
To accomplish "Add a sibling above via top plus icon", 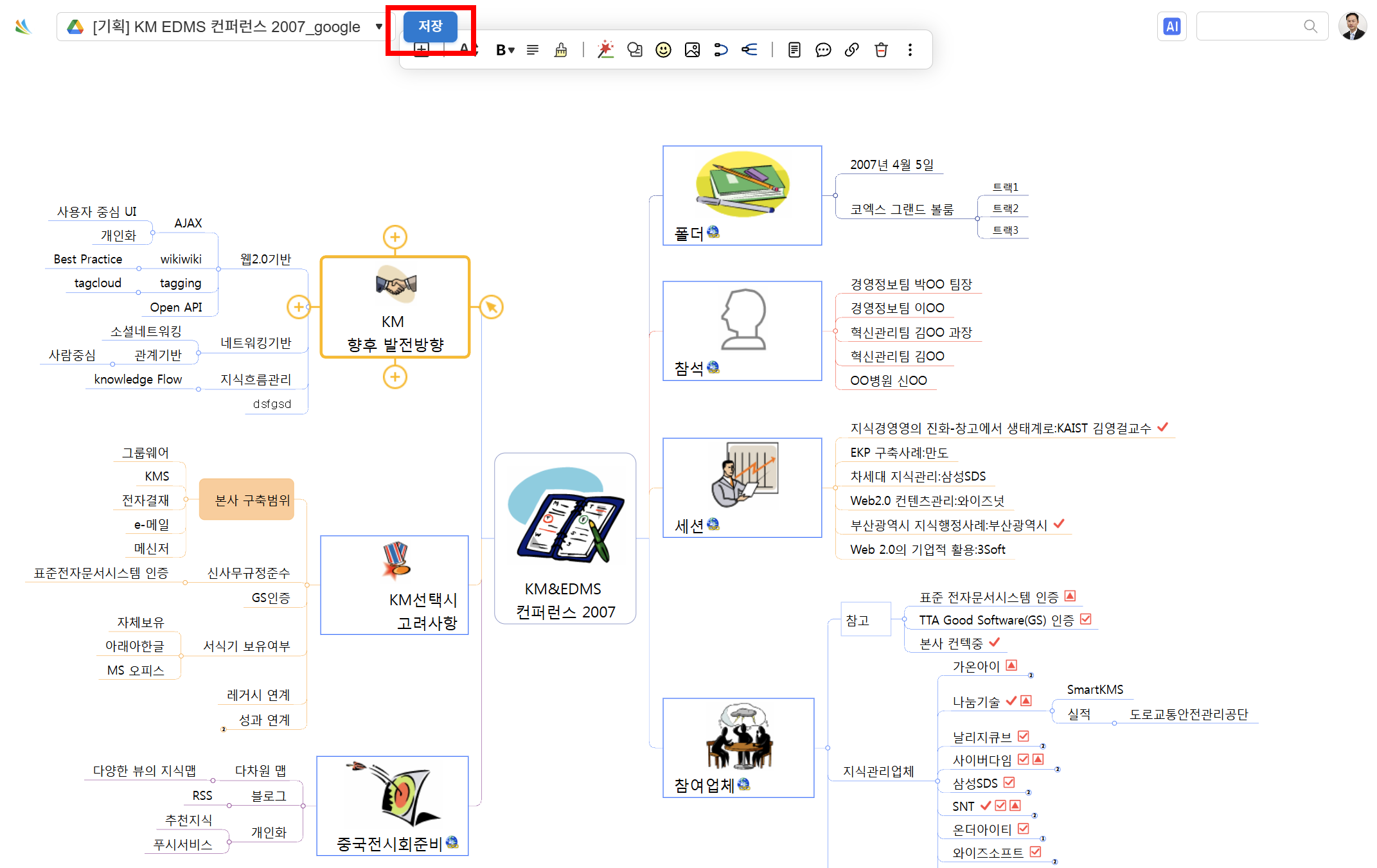I will coord(395,237).
